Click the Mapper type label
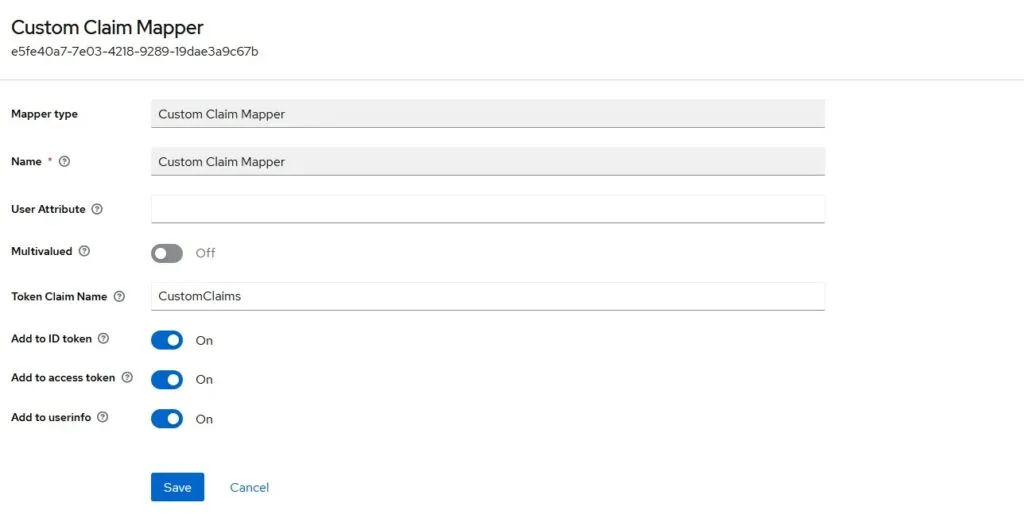Image resolution: width=1024 pixels, height=518 pixels. (x=44, y=114)
